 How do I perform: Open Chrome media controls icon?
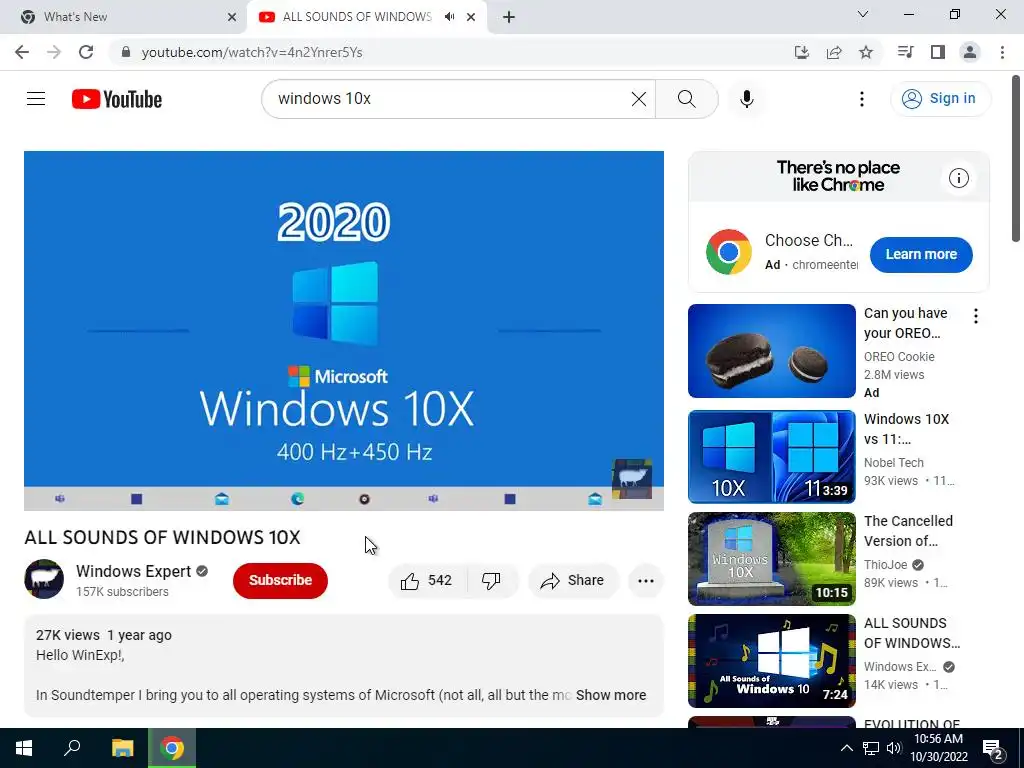tap(905, 52)
